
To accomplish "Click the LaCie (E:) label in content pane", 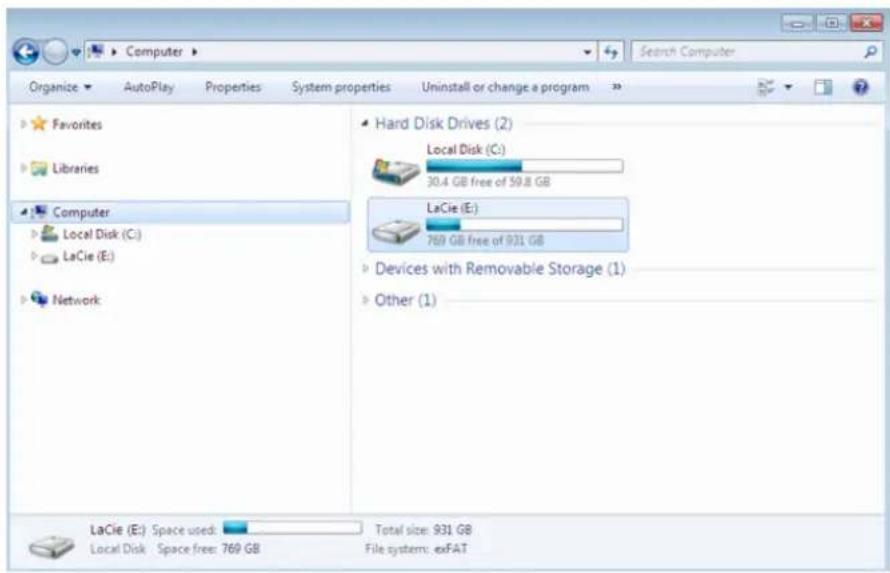I will coord(452,208).
